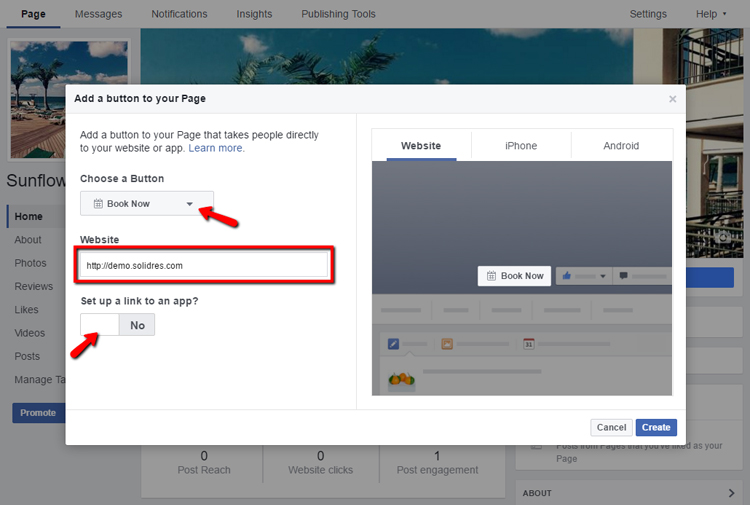The width and height of the screenshot is (750, 505).
Task: Select Posts in the left sidebar
Action: pos(27,356)
